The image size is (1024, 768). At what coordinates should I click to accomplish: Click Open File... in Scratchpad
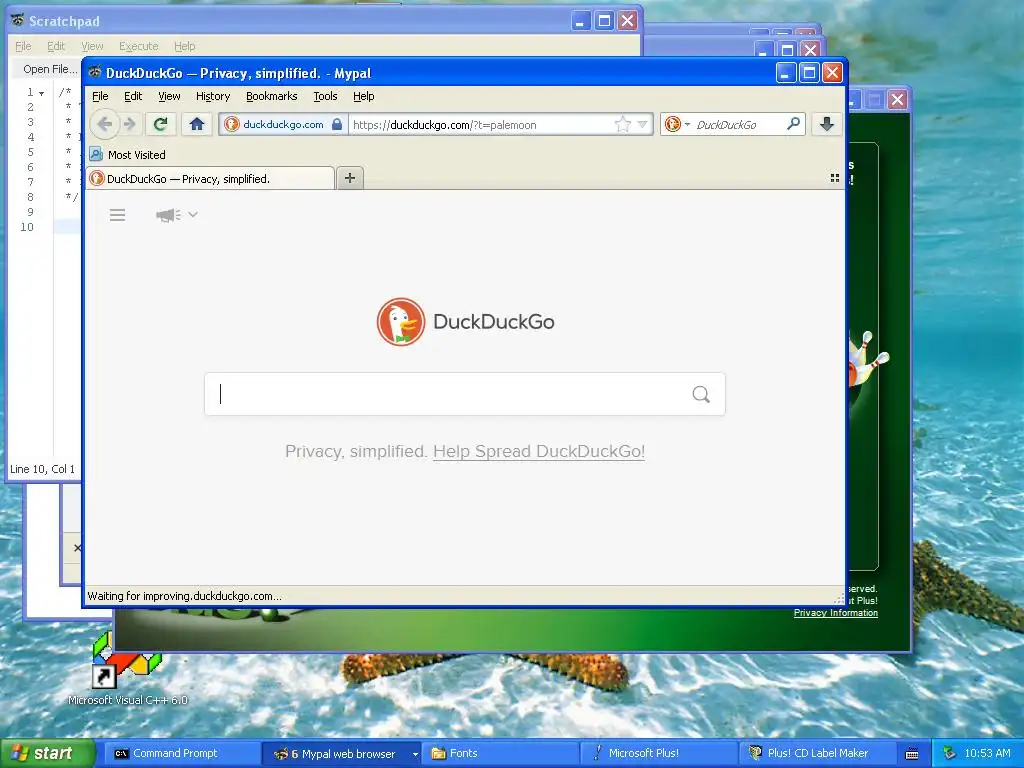(50, 69)
